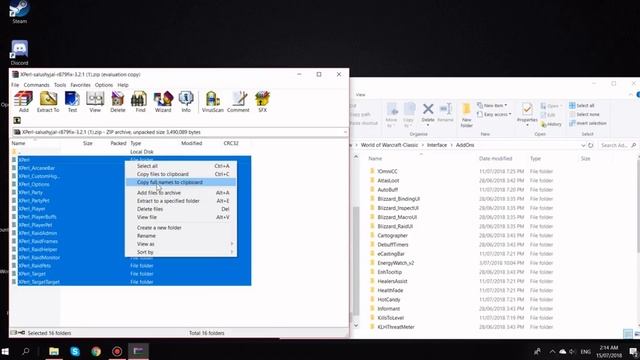Sort Explorer list by Date modified column
This screenshot has width=640, height=360.
click(x=495, y=158)
